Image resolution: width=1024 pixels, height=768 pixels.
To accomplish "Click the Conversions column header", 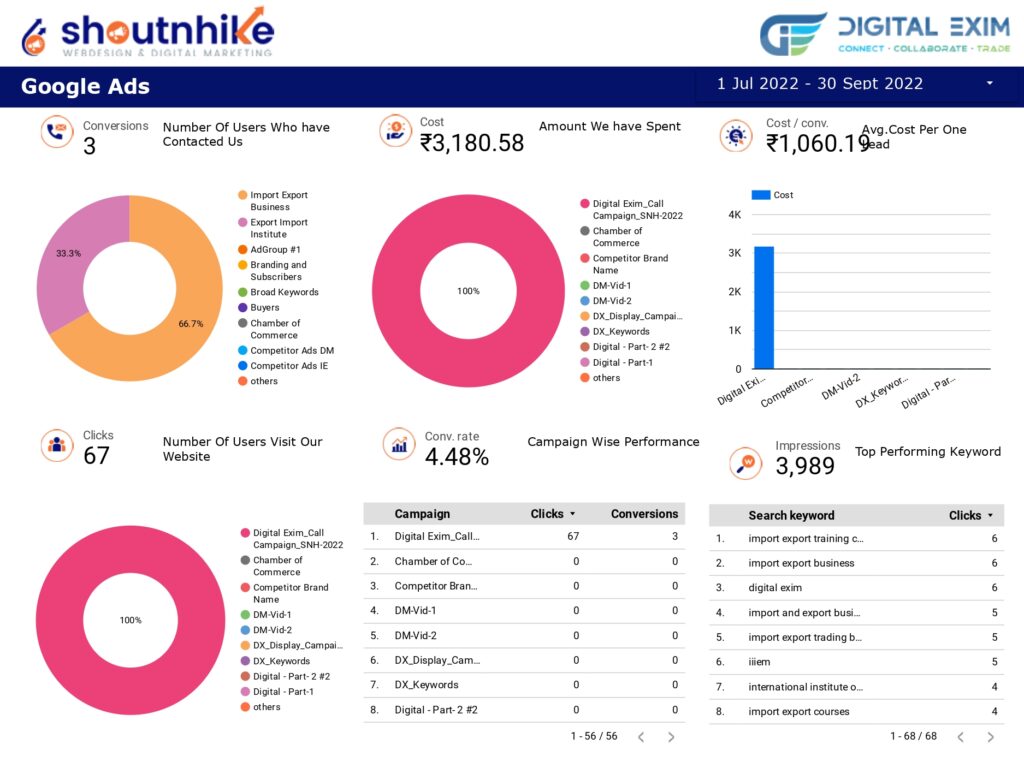I will point(644,514).
